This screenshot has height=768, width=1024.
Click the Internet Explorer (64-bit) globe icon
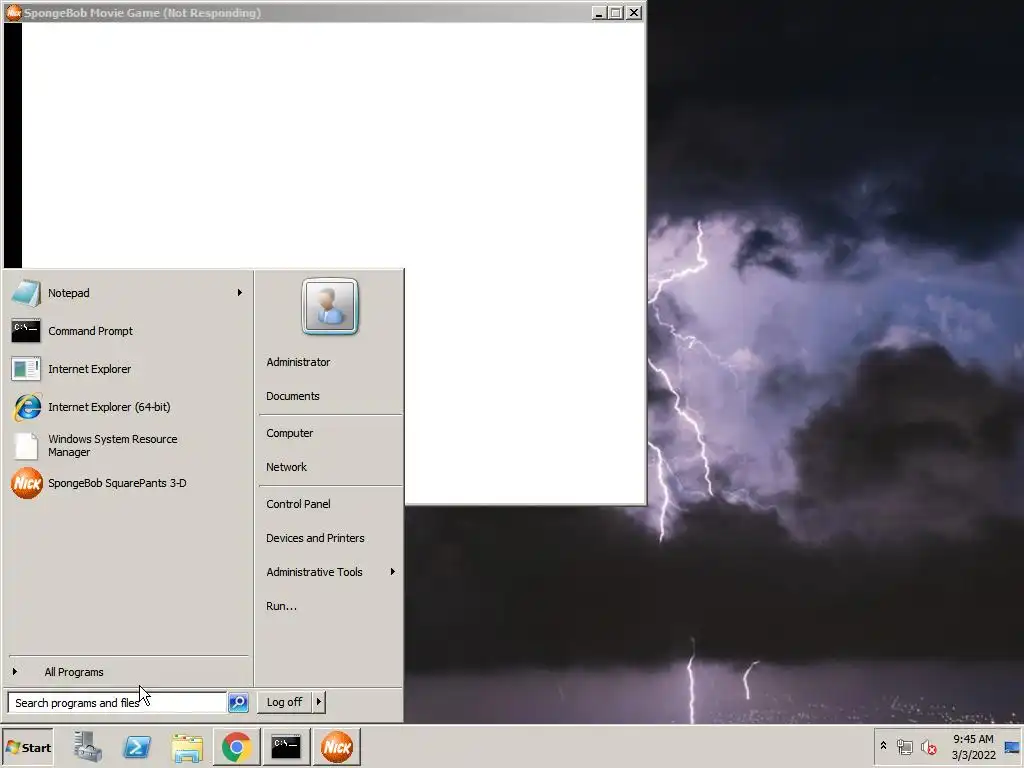[27, 407]
